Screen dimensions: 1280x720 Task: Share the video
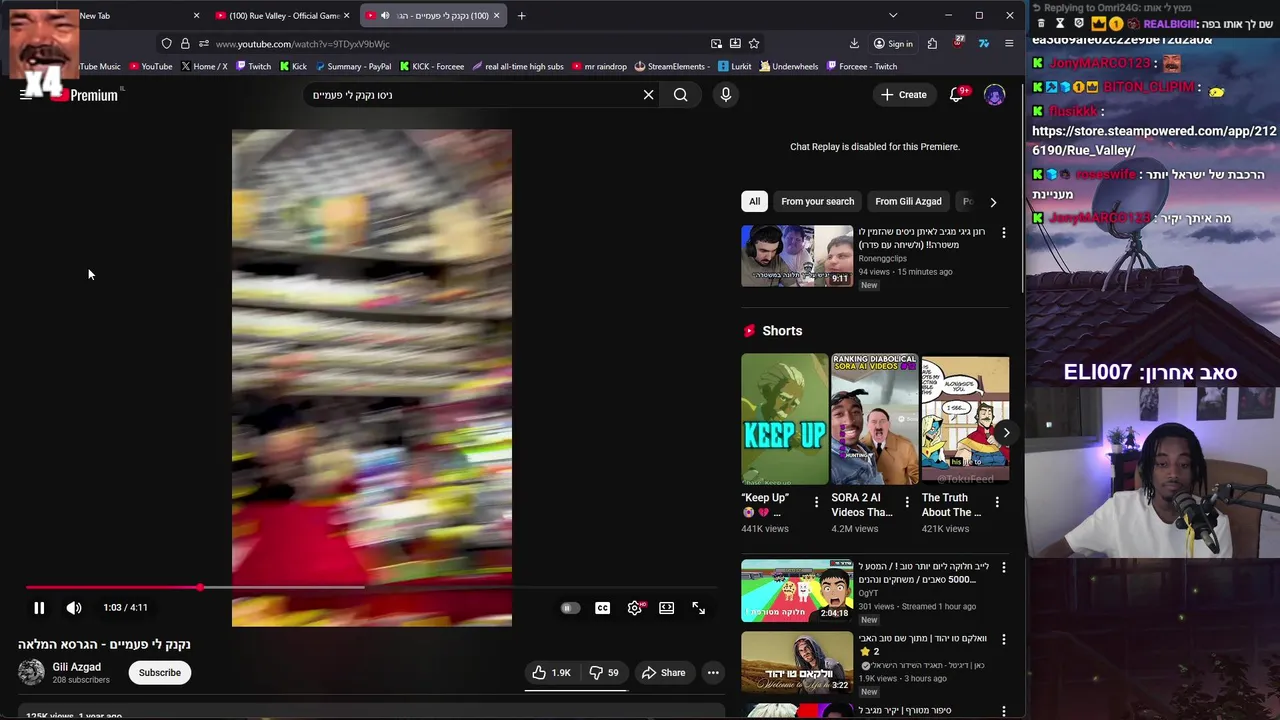[664, 673]
